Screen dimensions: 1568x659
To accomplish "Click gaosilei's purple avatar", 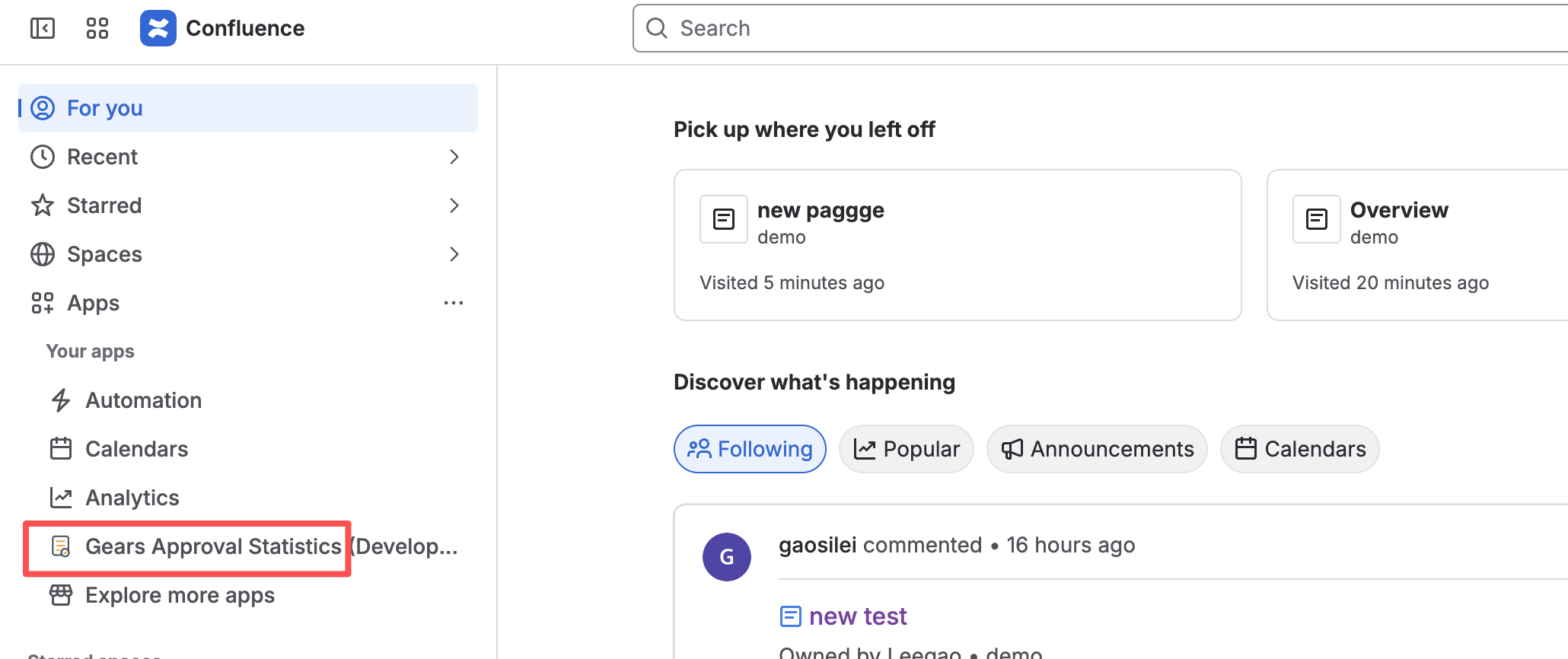I will [x=726, y=557].
